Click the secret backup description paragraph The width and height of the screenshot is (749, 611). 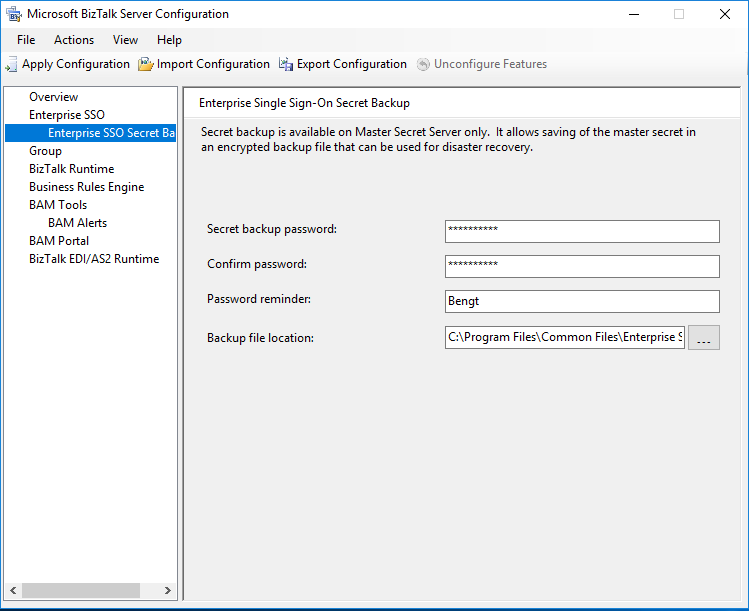(x=448, y=139)
